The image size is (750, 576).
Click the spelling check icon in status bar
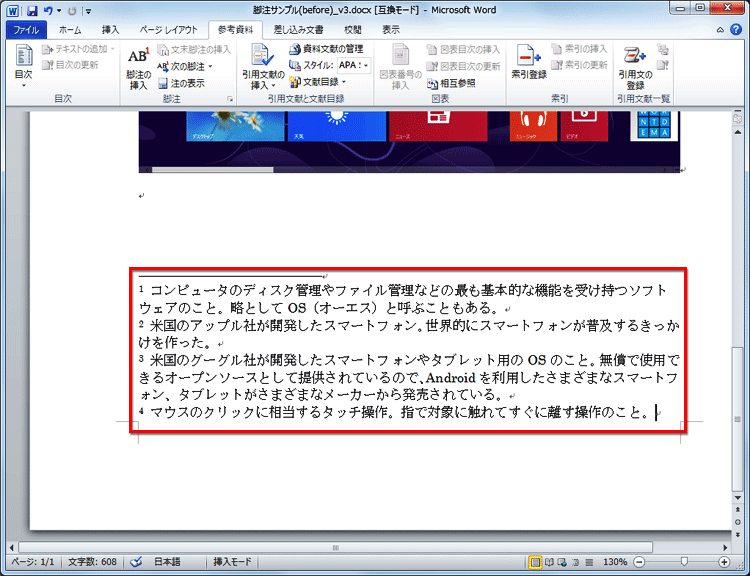[x=136, y=562]
